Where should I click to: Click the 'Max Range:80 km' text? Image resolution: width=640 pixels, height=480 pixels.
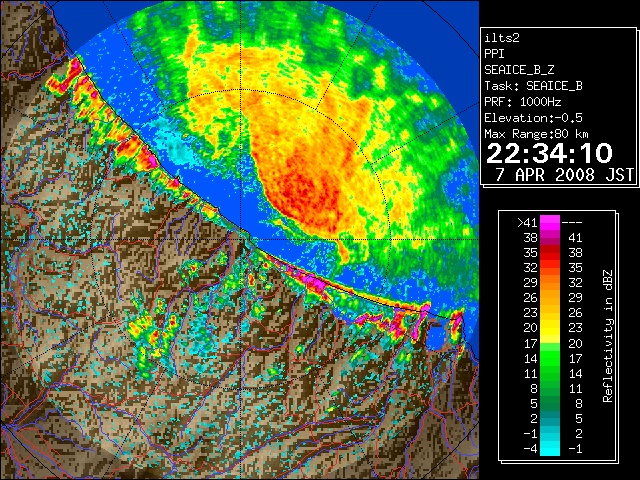pos(536,134)
